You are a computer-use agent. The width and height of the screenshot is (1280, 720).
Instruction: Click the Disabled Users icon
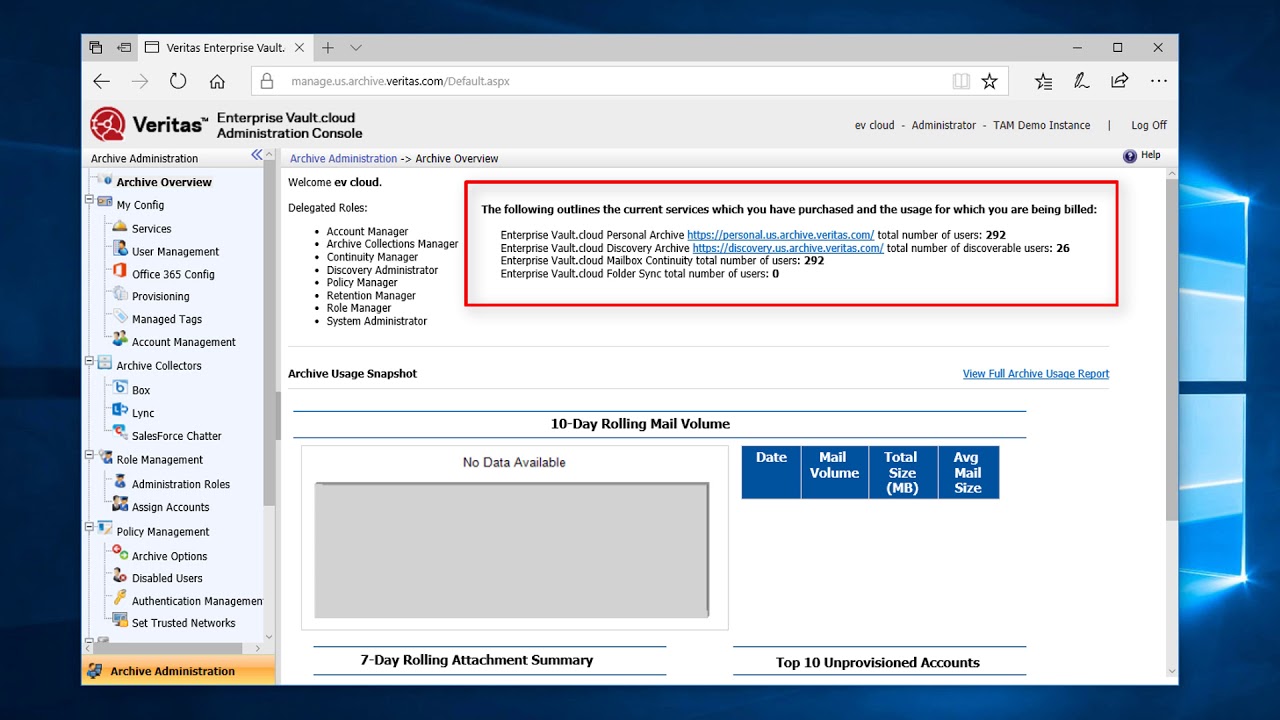click(x=120, y=577)
